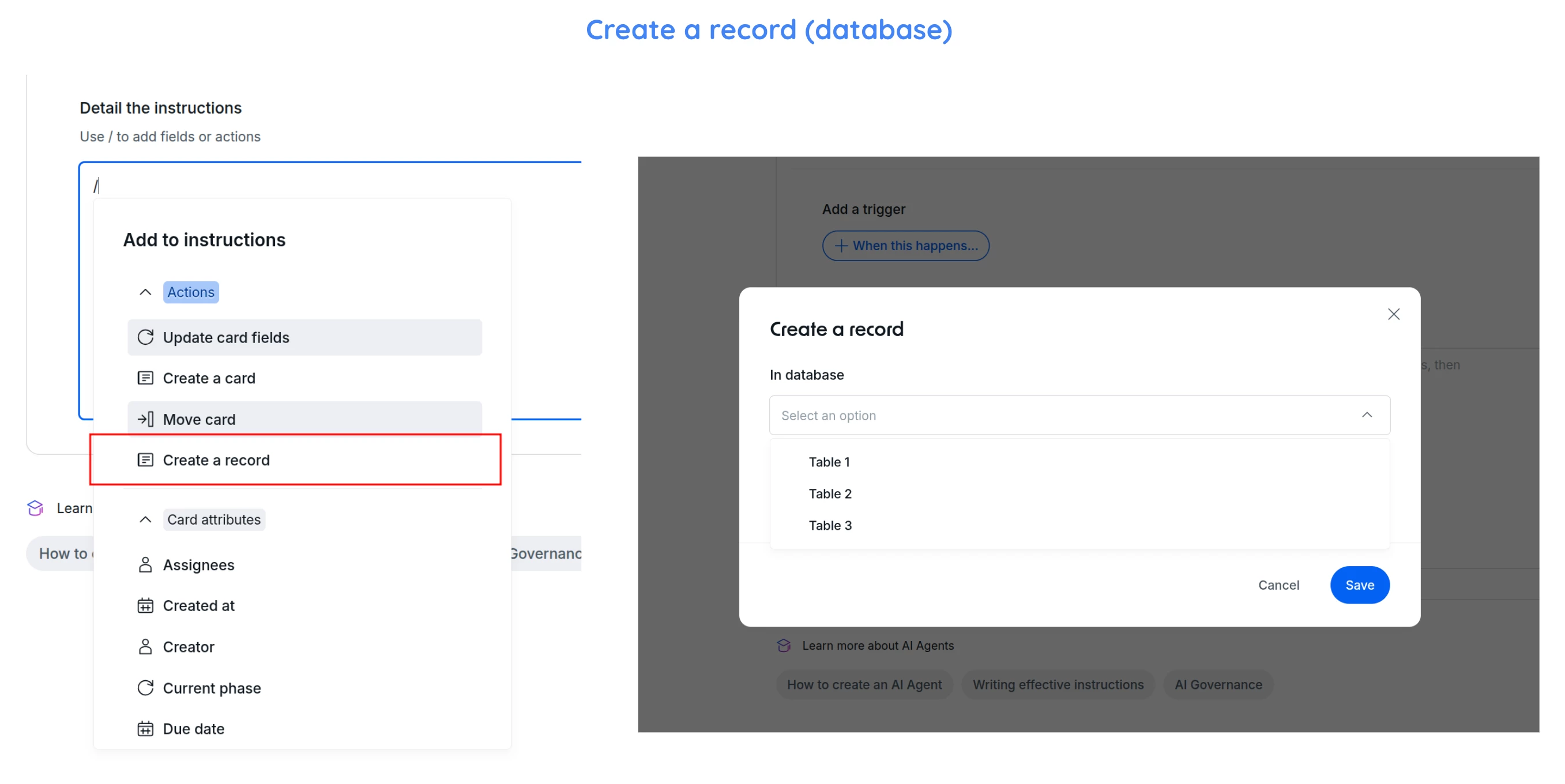Choose Create a record from the menu

pyautogui.click(x=216, y=461)
